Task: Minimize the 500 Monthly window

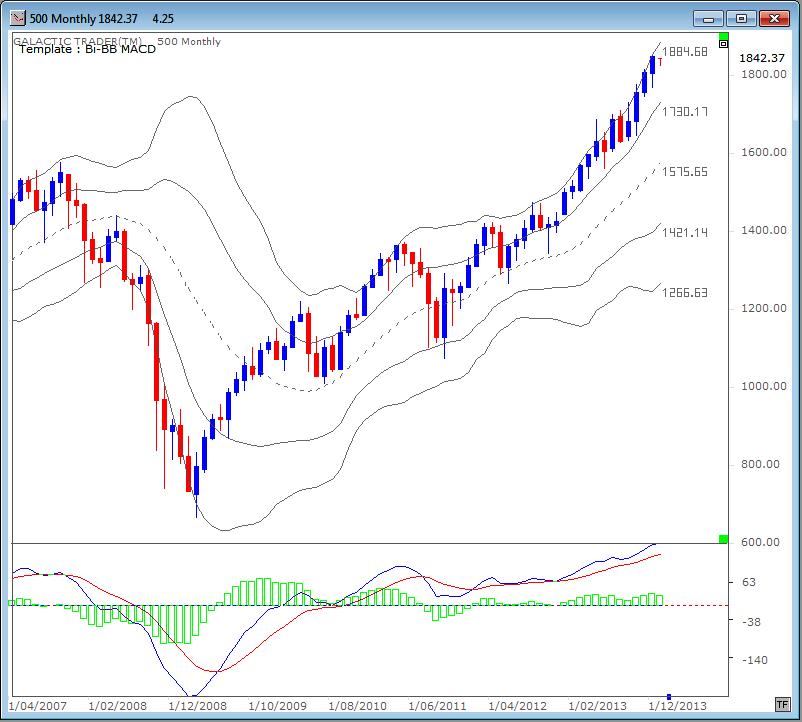Action: [x=708, y=19]
